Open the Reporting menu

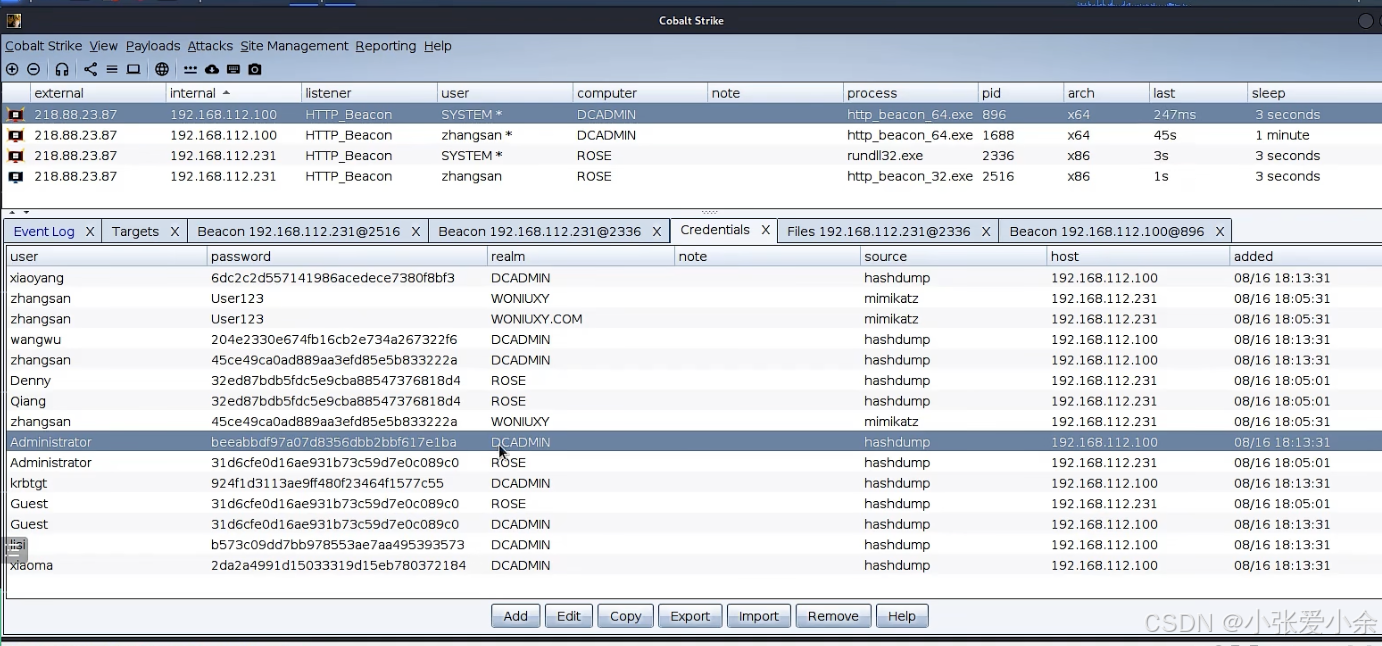coord(385,46)
